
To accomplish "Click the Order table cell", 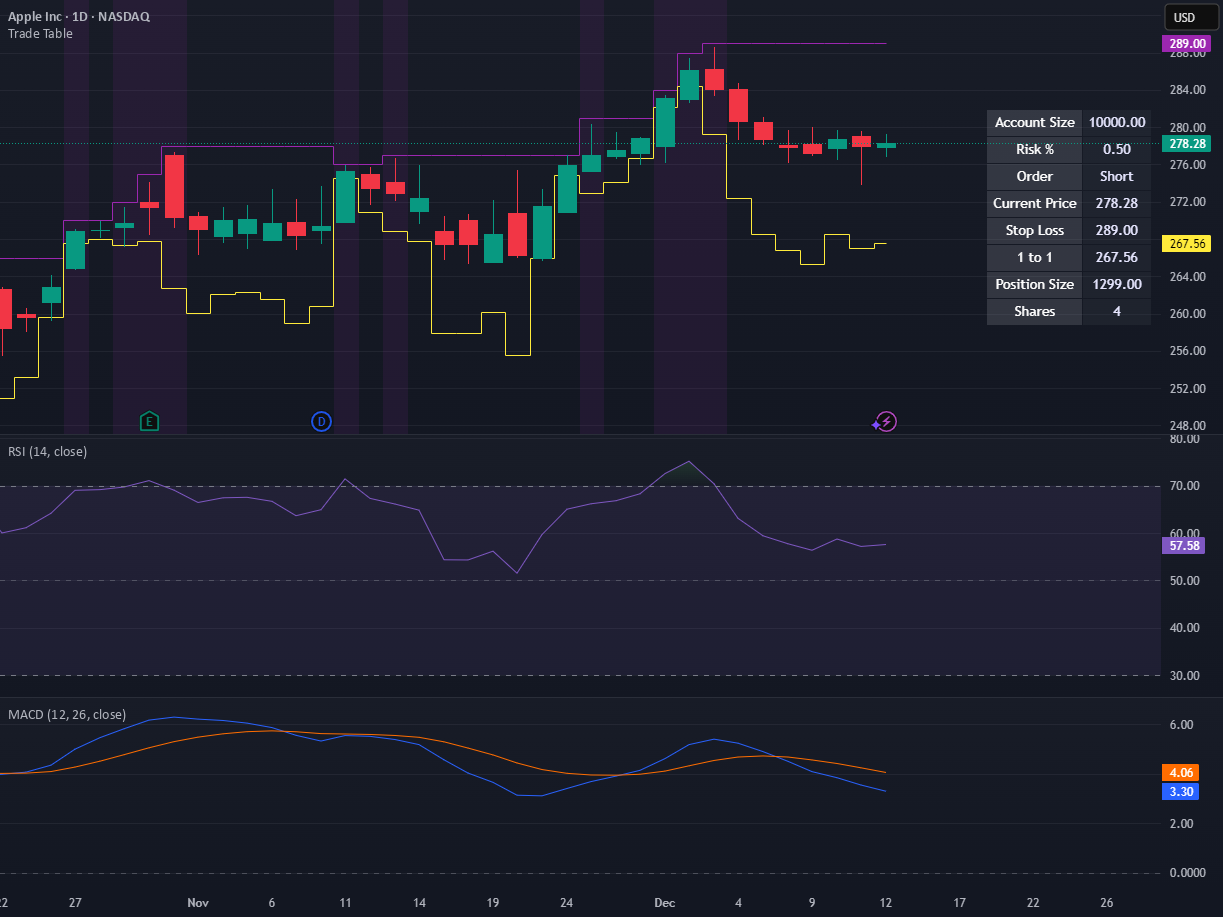I will tap(1035, 176).
